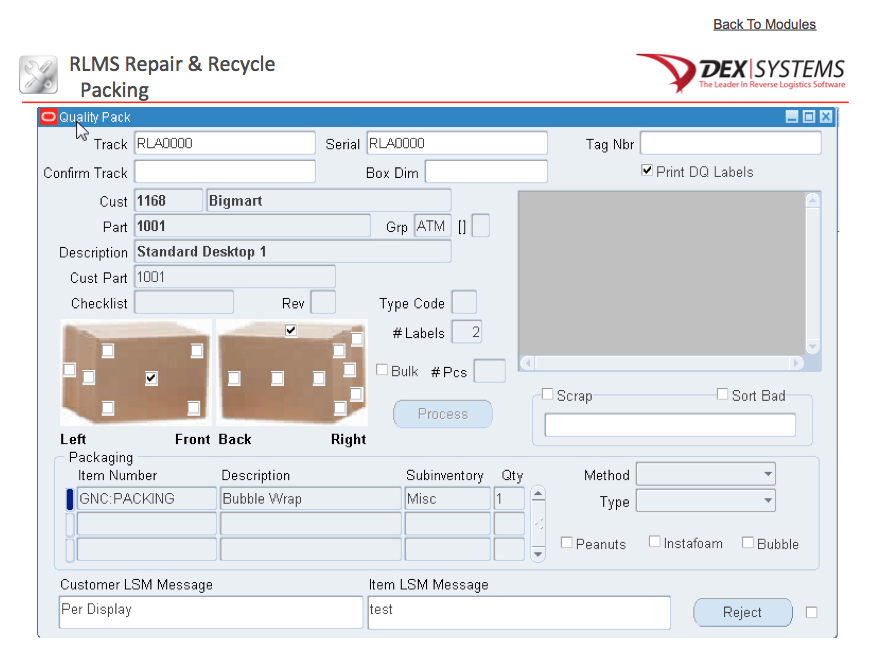The width and height of the screenshot is (883, 661).
Task: Open the Quality Pack window menu icon
Action: [x=47, y=117]
